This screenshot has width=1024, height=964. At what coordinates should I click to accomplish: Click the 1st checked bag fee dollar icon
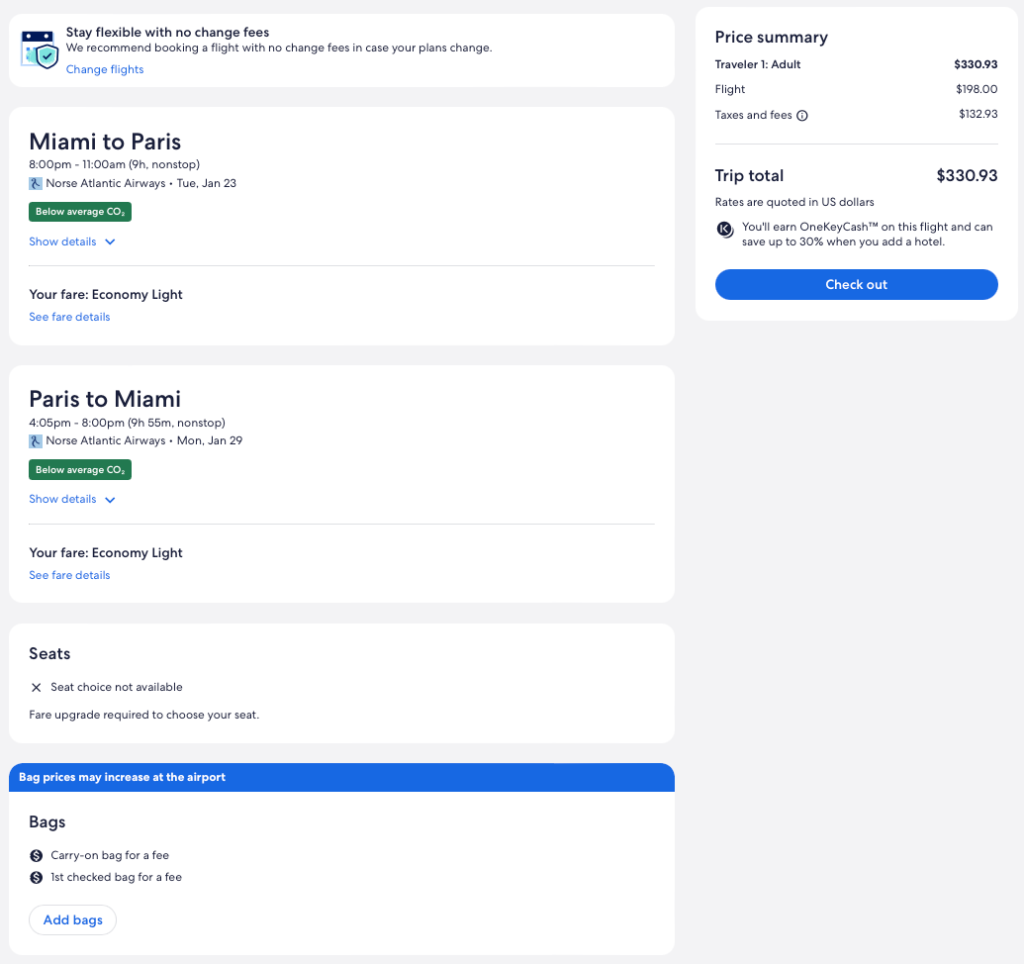pos(37,878)
